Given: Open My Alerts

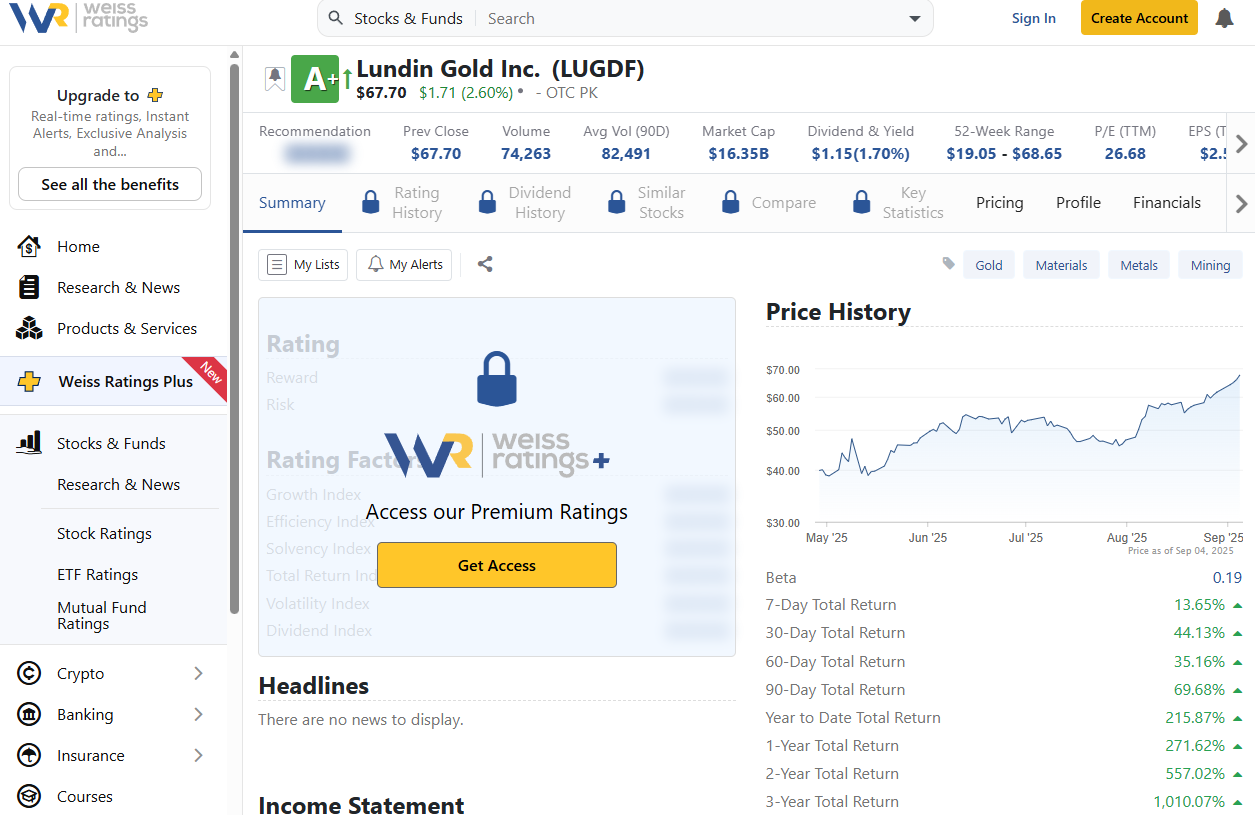Looking at the screenshot, I should click(404, 264).
